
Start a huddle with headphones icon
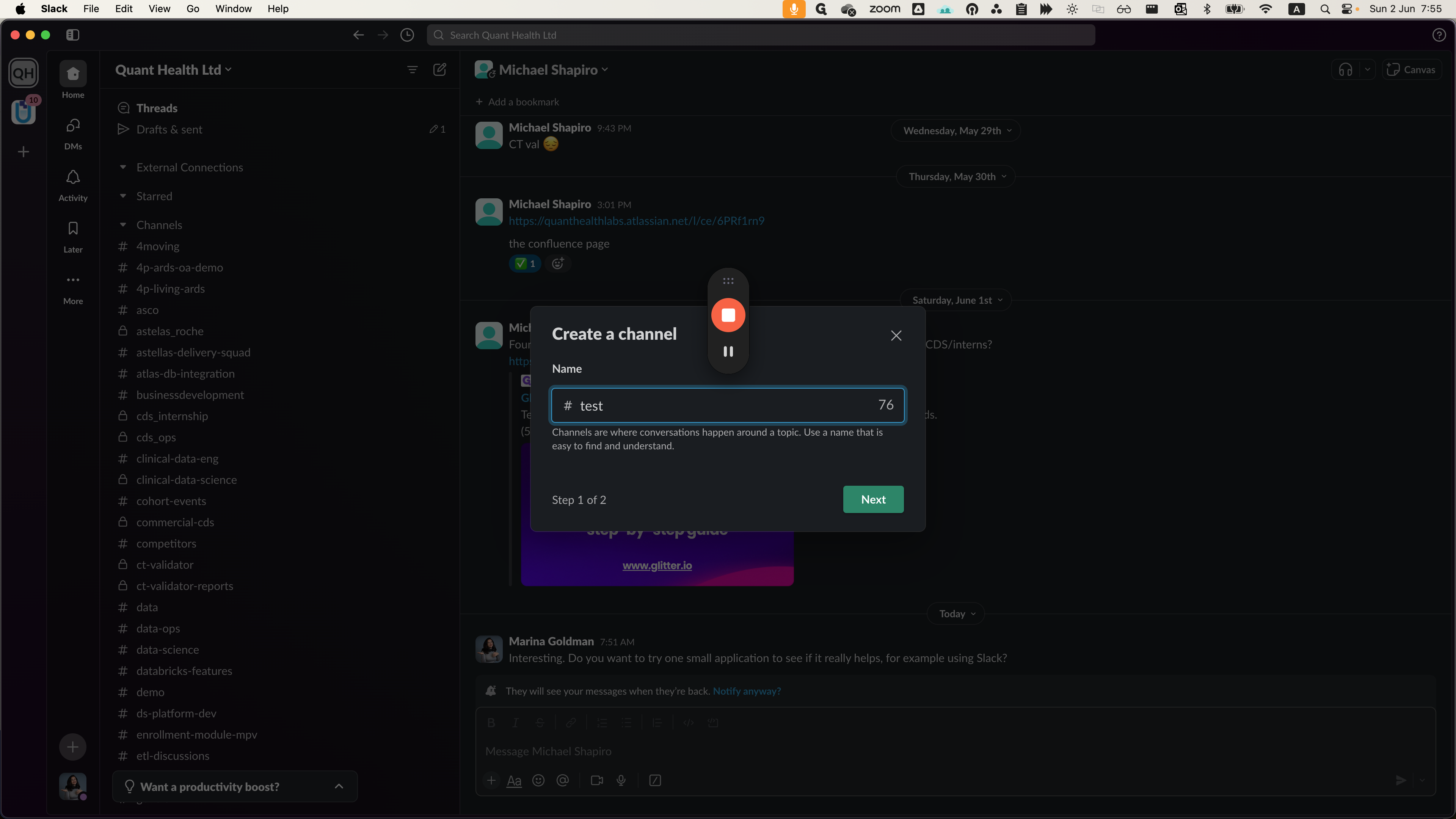tap(1345, 69)
